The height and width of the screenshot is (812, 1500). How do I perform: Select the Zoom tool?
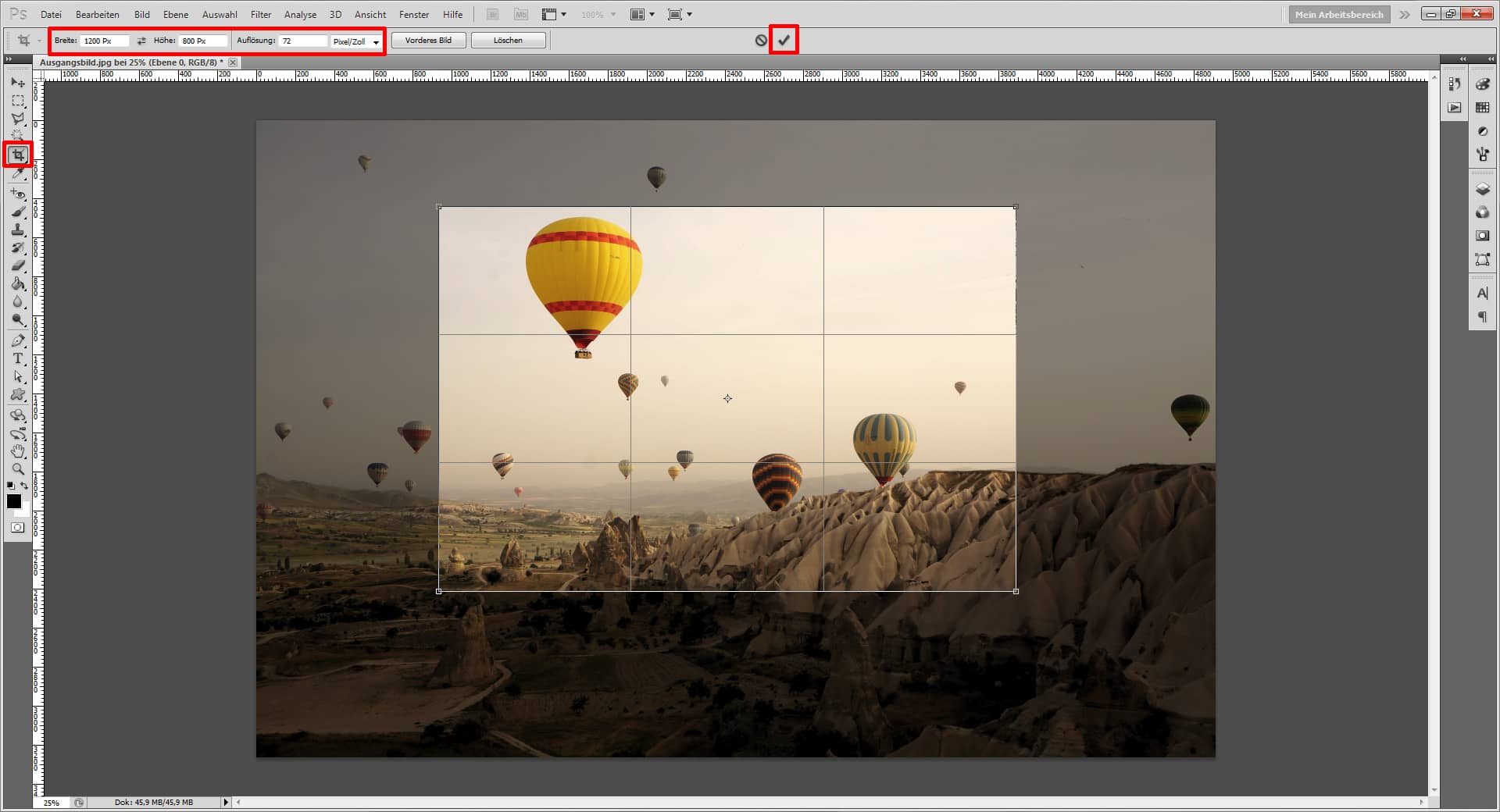(17, 469)
